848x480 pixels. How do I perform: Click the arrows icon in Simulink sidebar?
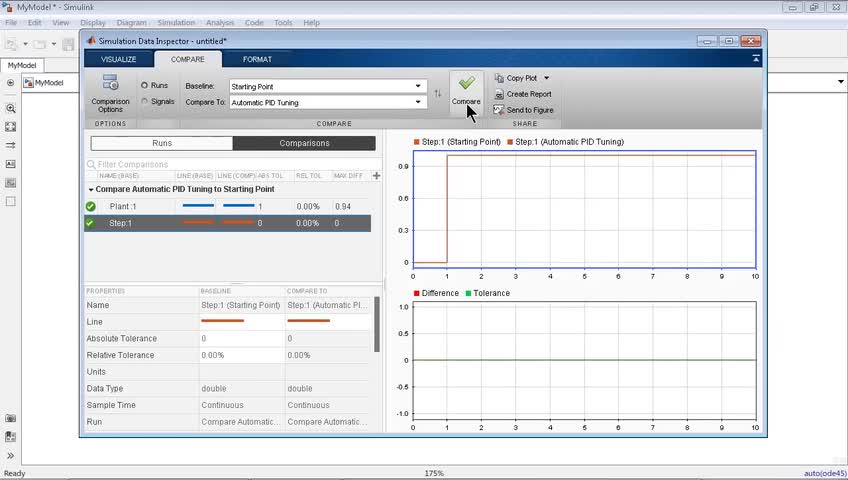tap(10, 145)
